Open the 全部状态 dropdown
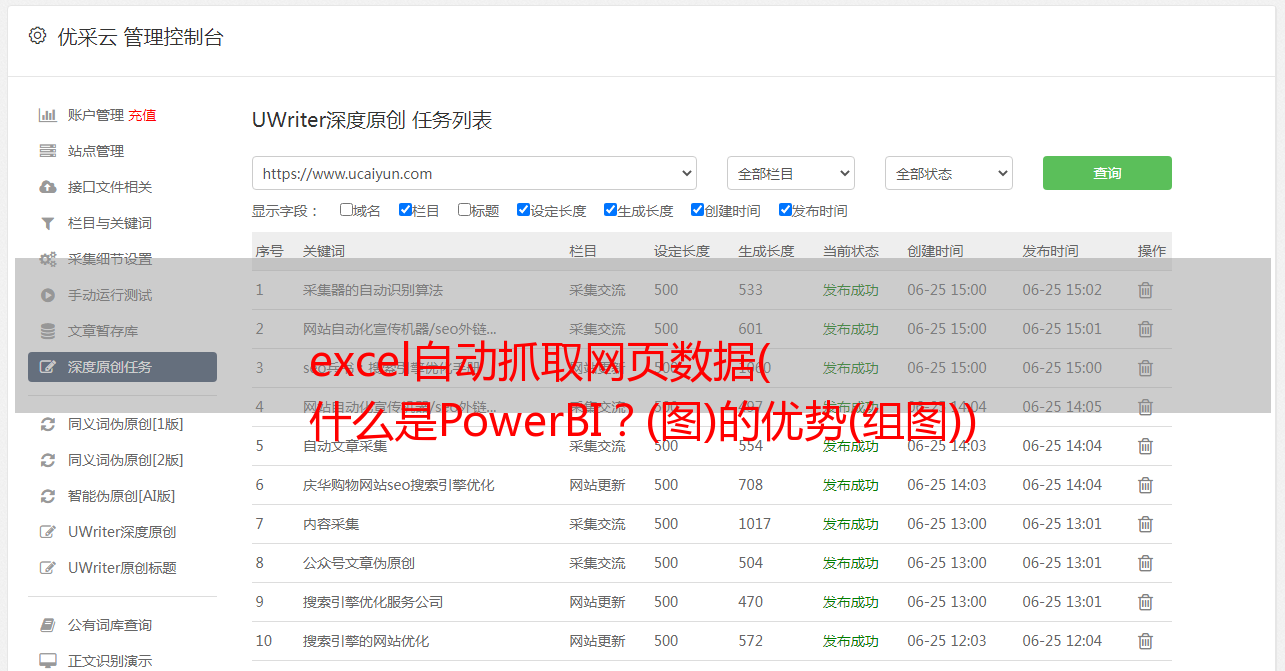Screen dimensions: 1285x671 (949, 173)
